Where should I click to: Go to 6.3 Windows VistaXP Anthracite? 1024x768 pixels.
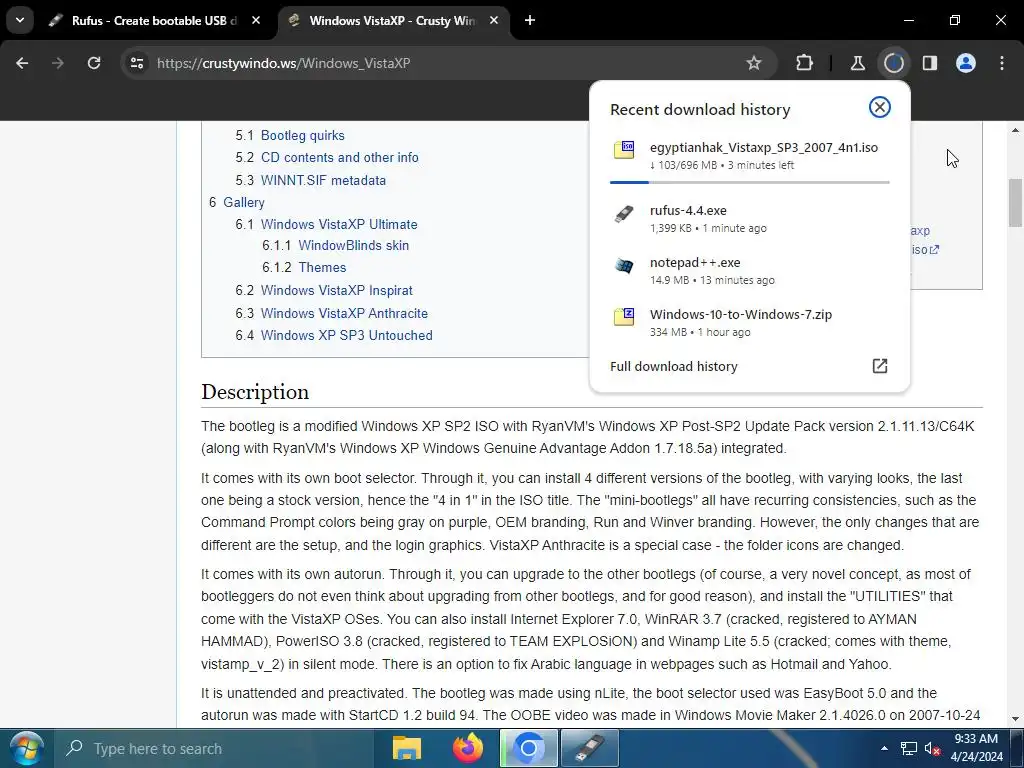click(x=344, y=313)
